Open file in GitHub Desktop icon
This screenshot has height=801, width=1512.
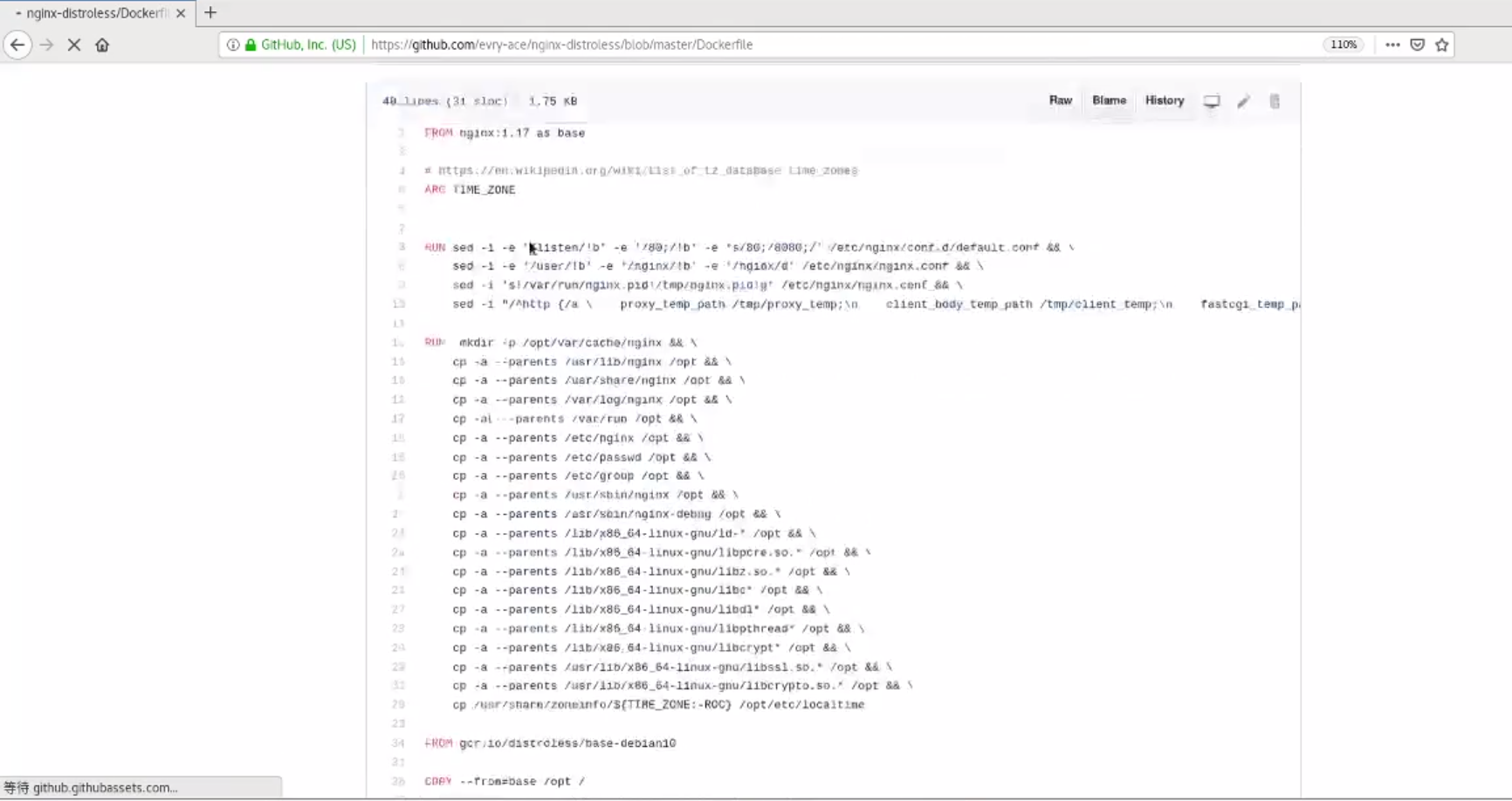[1212, 101]
